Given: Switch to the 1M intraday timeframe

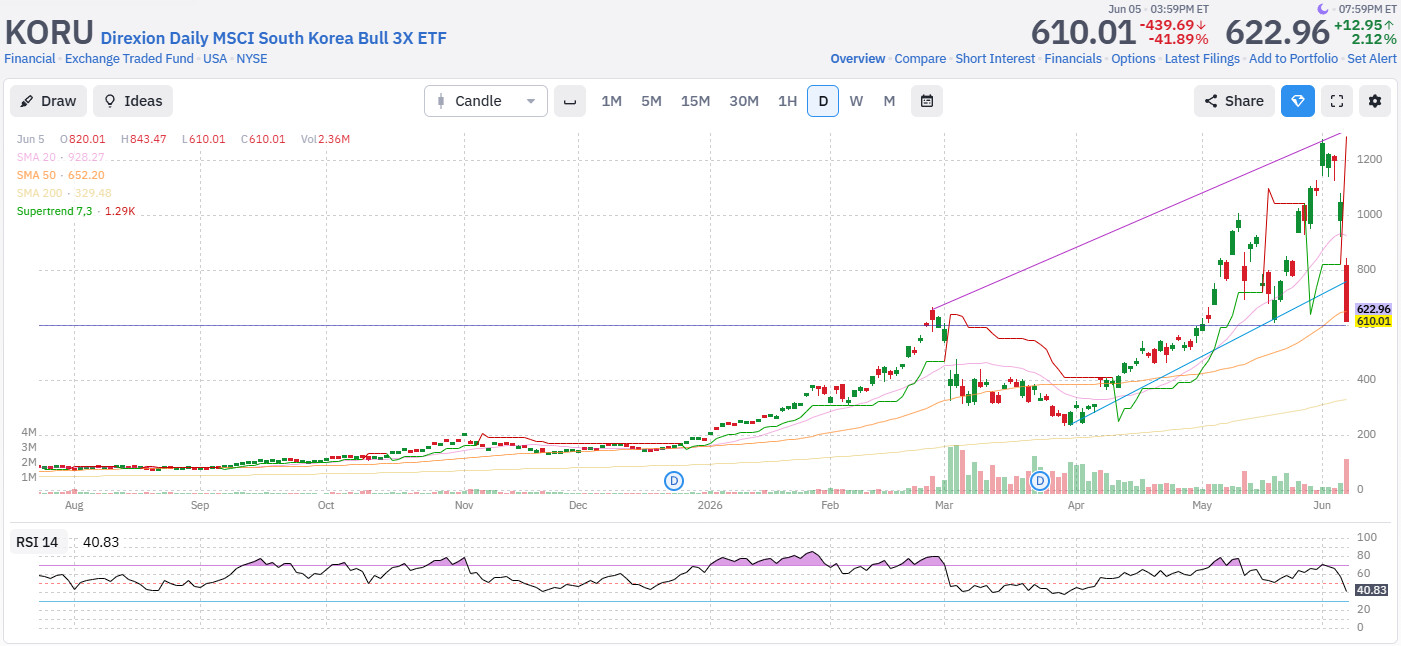Looking at the screenshot, I should (x=611, y=101).
